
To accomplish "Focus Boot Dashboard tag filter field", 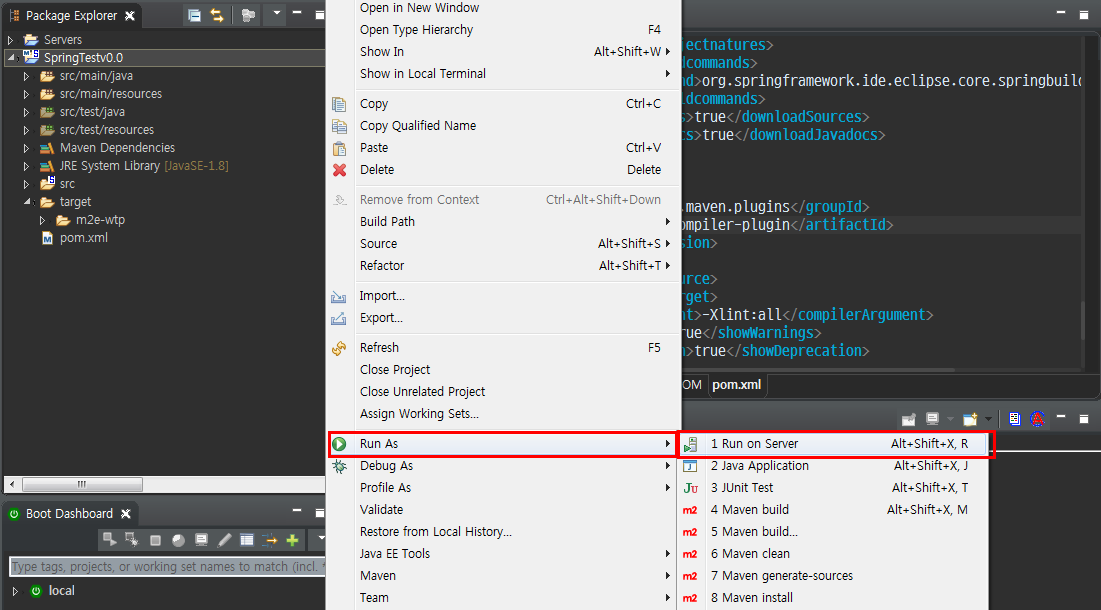I will coord(168,566).
